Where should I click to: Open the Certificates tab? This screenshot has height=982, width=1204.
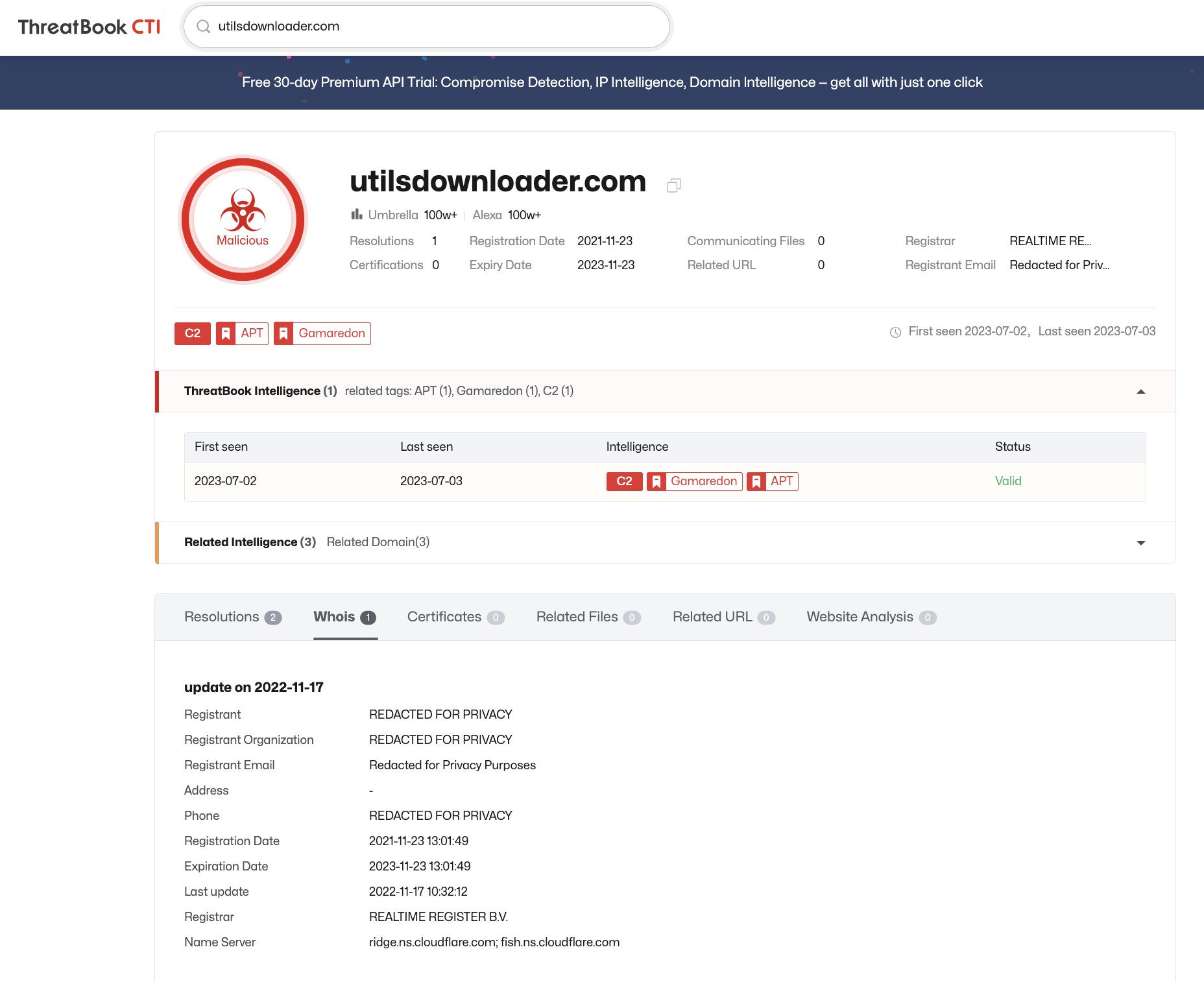(444, 617)
